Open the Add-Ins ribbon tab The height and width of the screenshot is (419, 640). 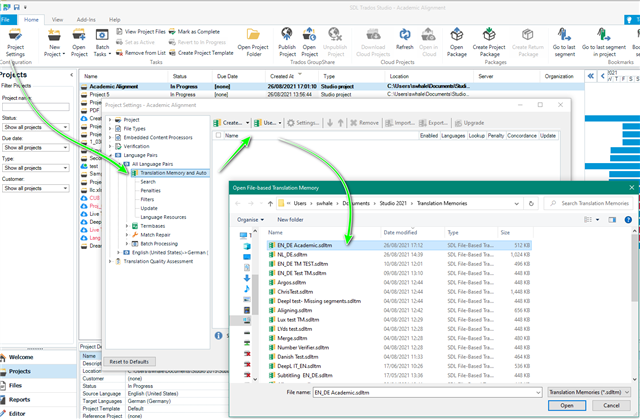coord(86,19)
